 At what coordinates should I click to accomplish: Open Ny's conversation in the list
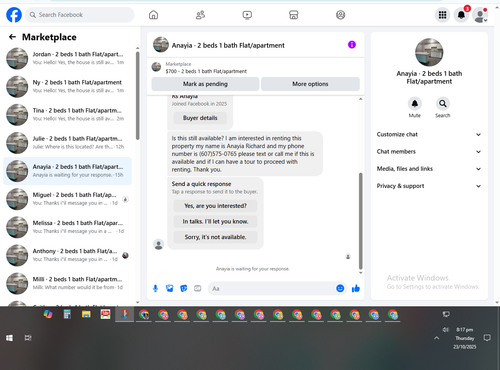click(x=67, y=86)
